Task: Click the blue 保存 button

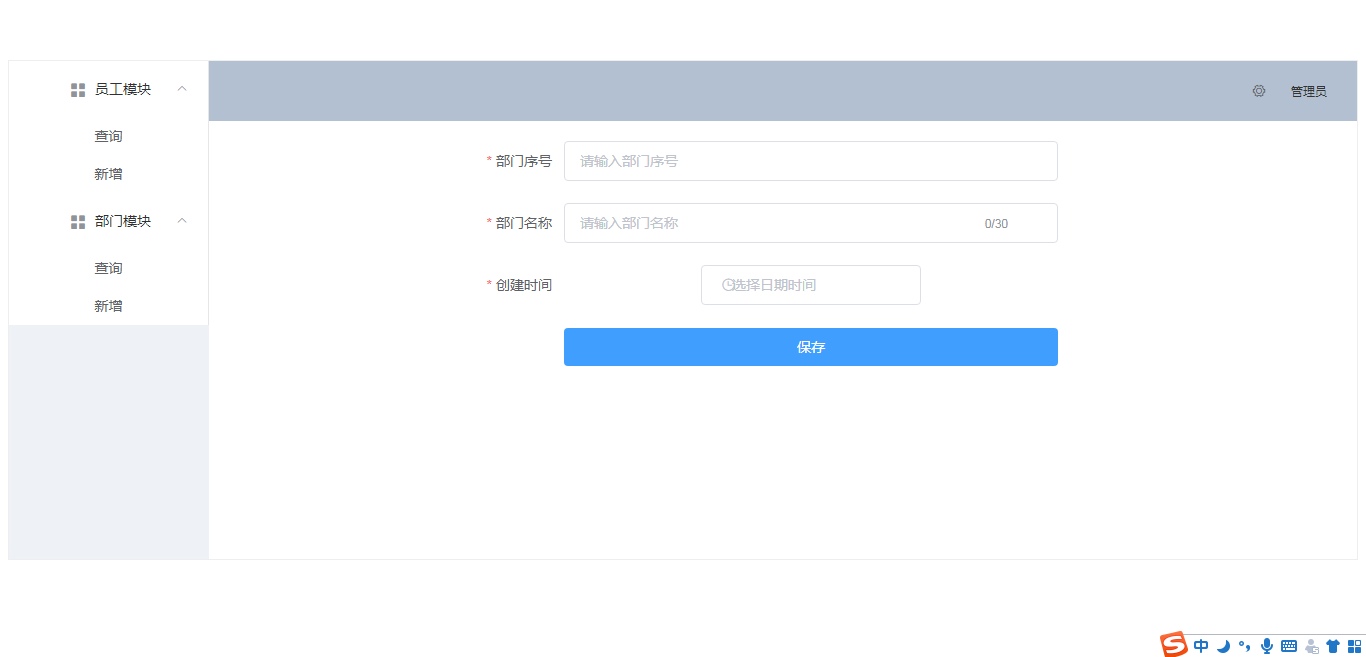Action: click(811, 347)
